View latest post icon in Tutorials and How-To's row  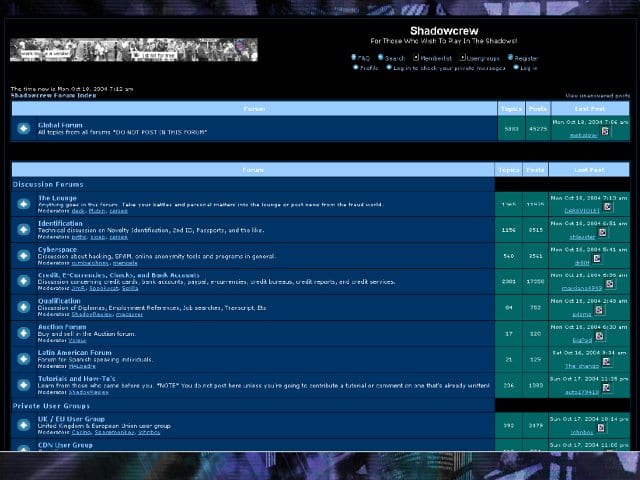(x=607, y=388)
